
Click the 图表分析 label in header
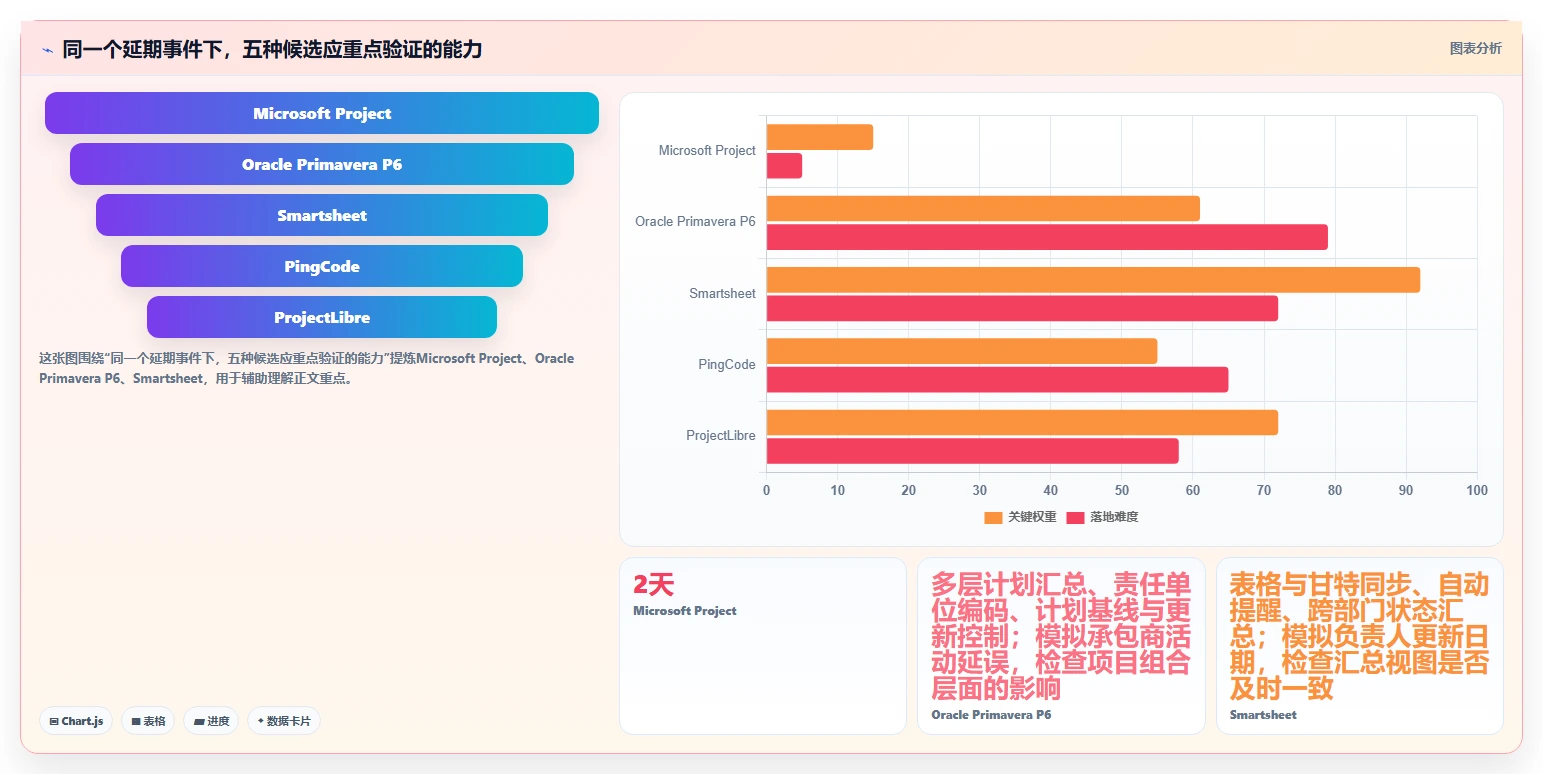[1475, 48]
